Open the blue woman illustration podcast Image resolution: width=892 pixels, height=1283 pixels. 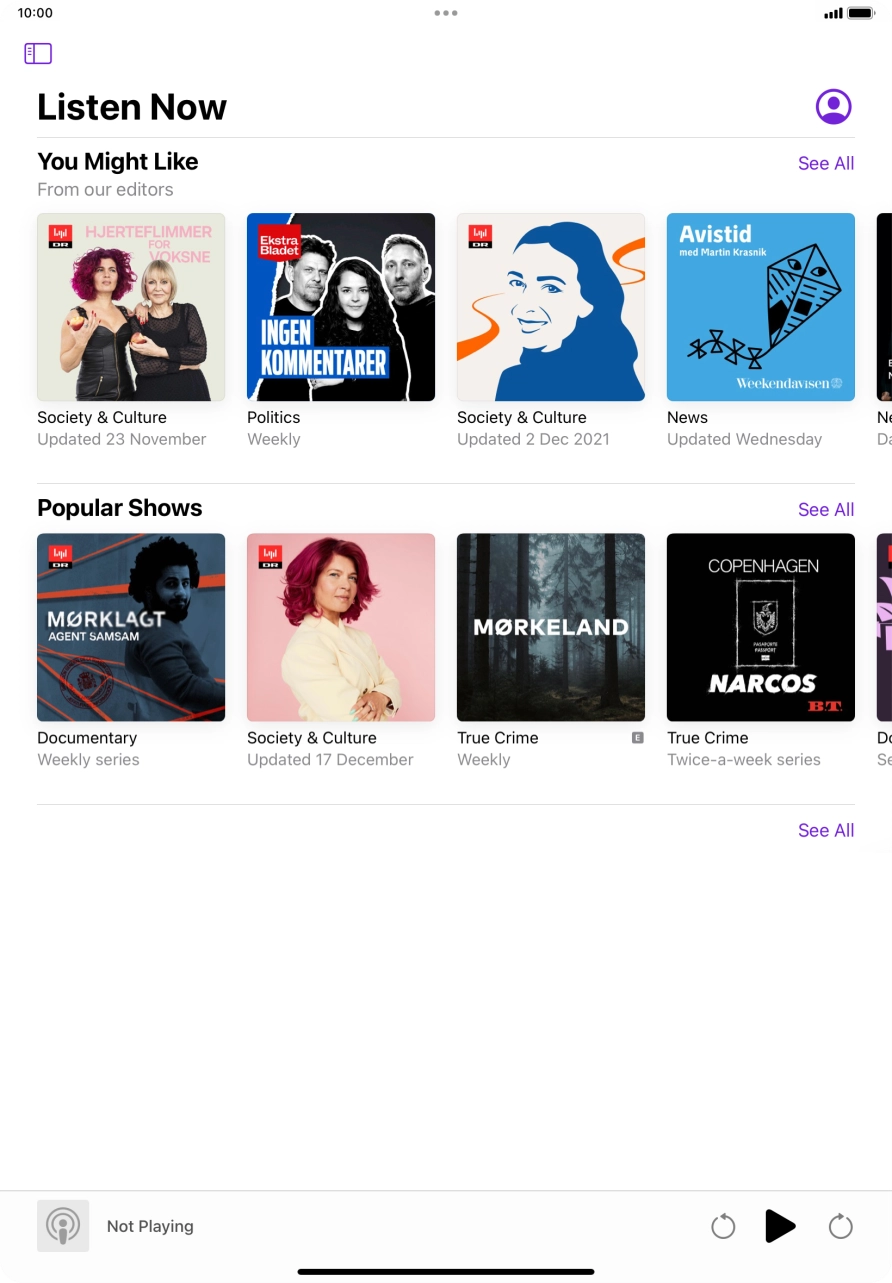coord(551,307)
